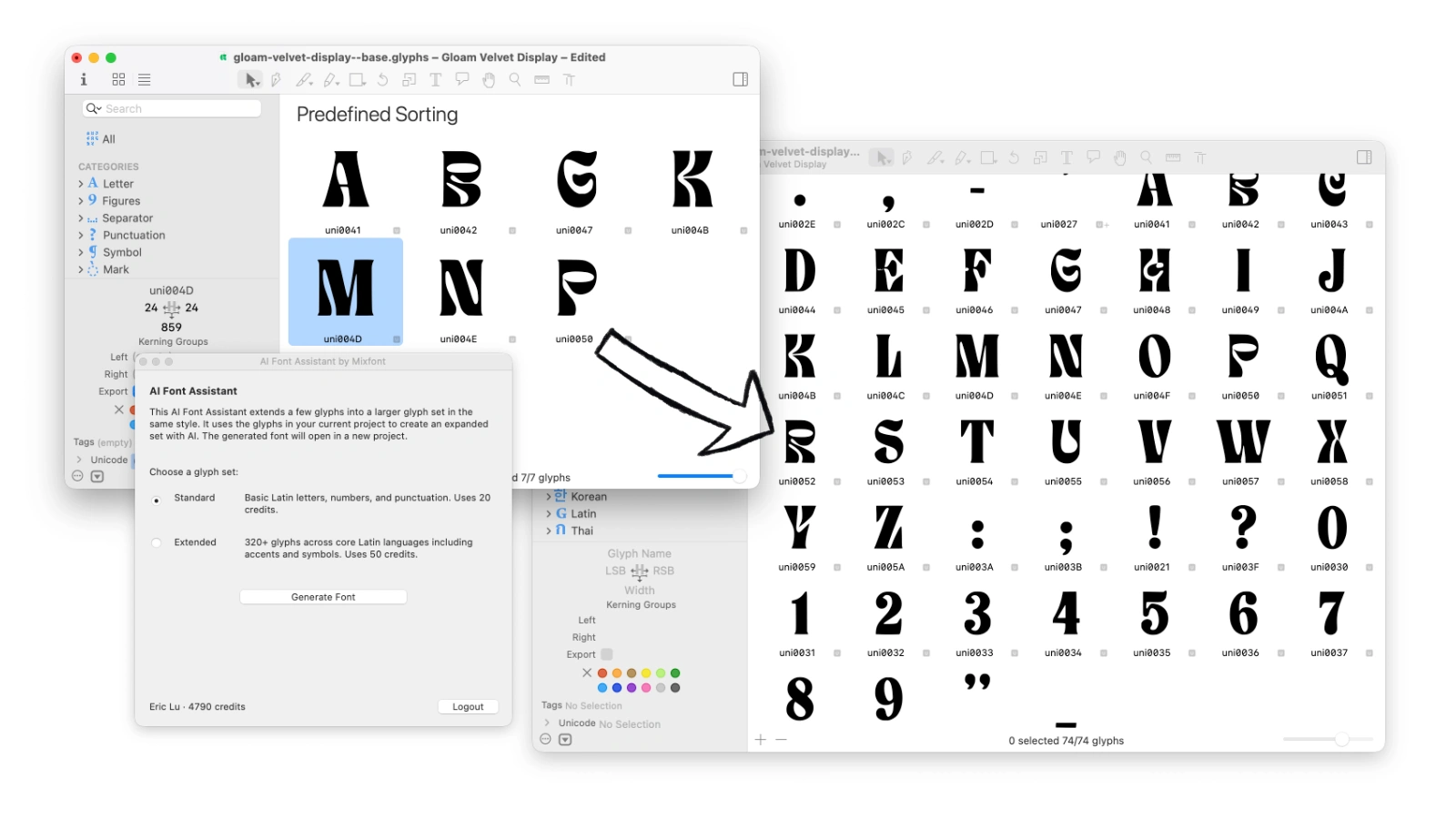Screen dimensions: 1456x819
Task: Select the Measurement tool in base window
Action: coord(542,80)
